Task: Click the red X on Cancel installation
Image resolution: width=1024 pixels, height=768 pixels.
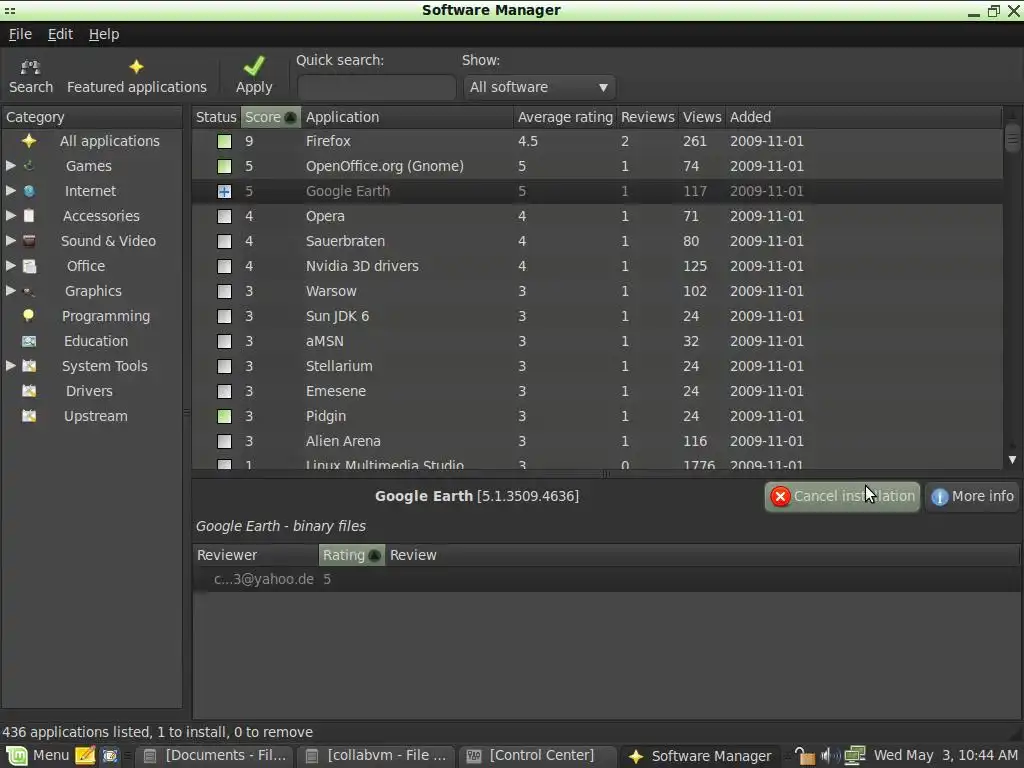Action: (x=780, y=497)
